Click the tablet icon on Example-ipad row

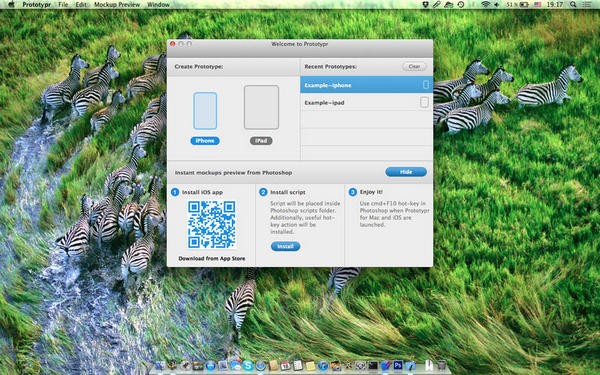click(x=424, y=102)
